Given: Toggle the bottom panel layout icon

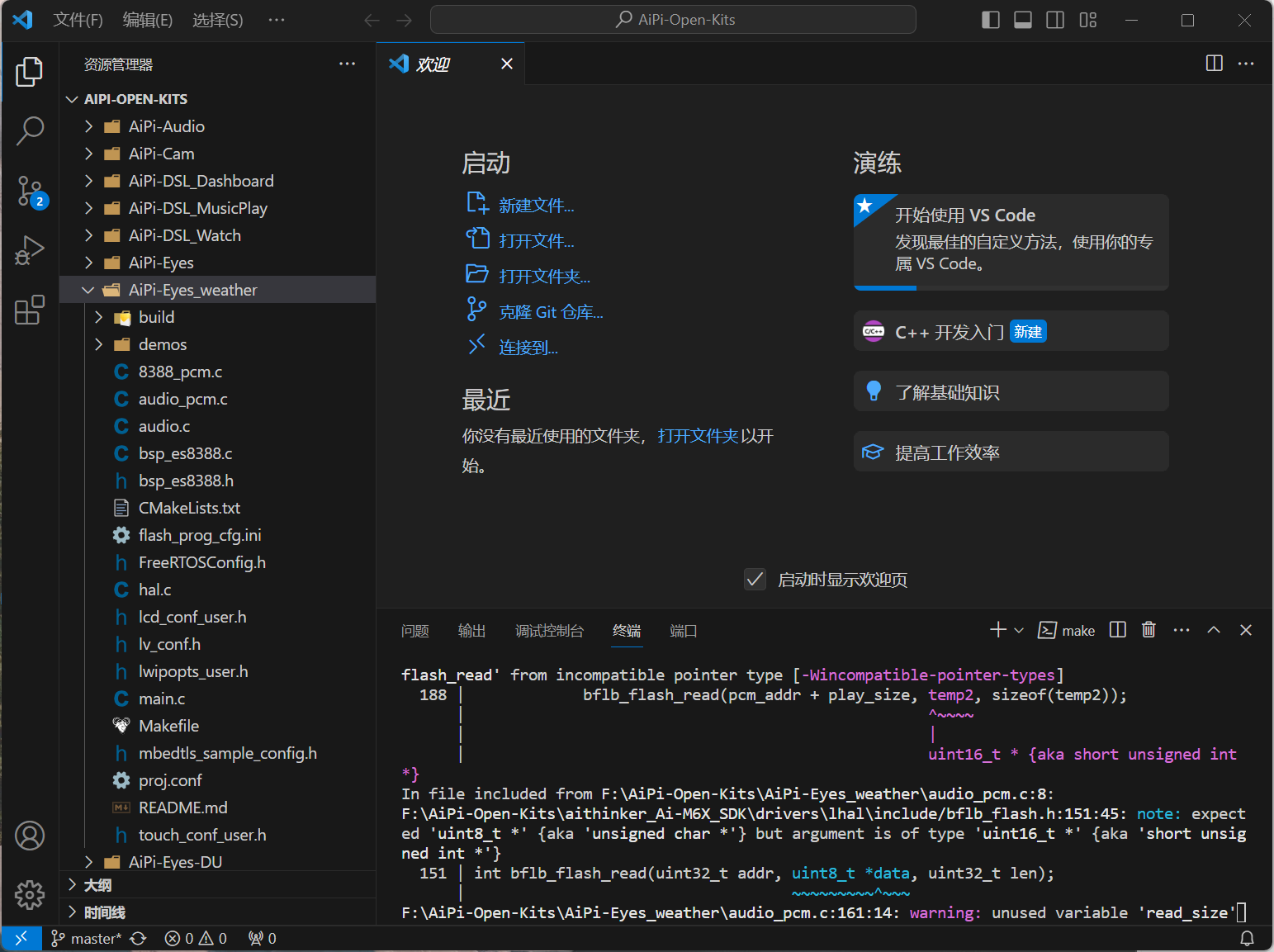Looking at the screenshot, I should coord(1023,20).
